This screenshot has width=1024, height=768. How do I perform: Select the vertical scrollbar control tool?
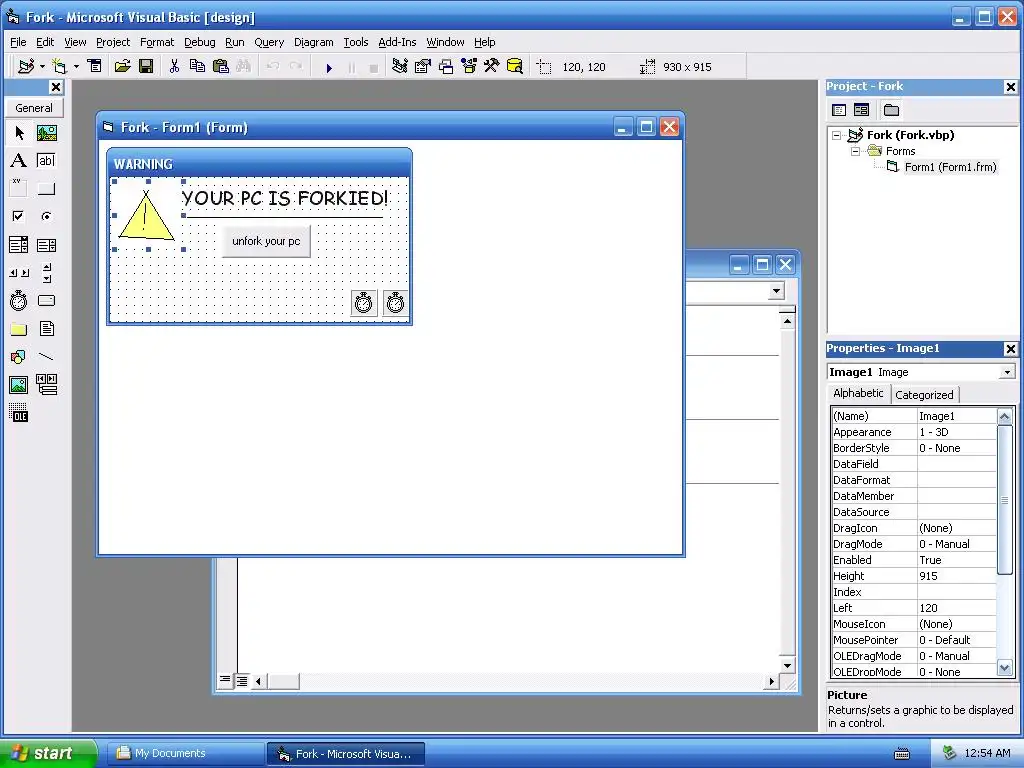46,273
